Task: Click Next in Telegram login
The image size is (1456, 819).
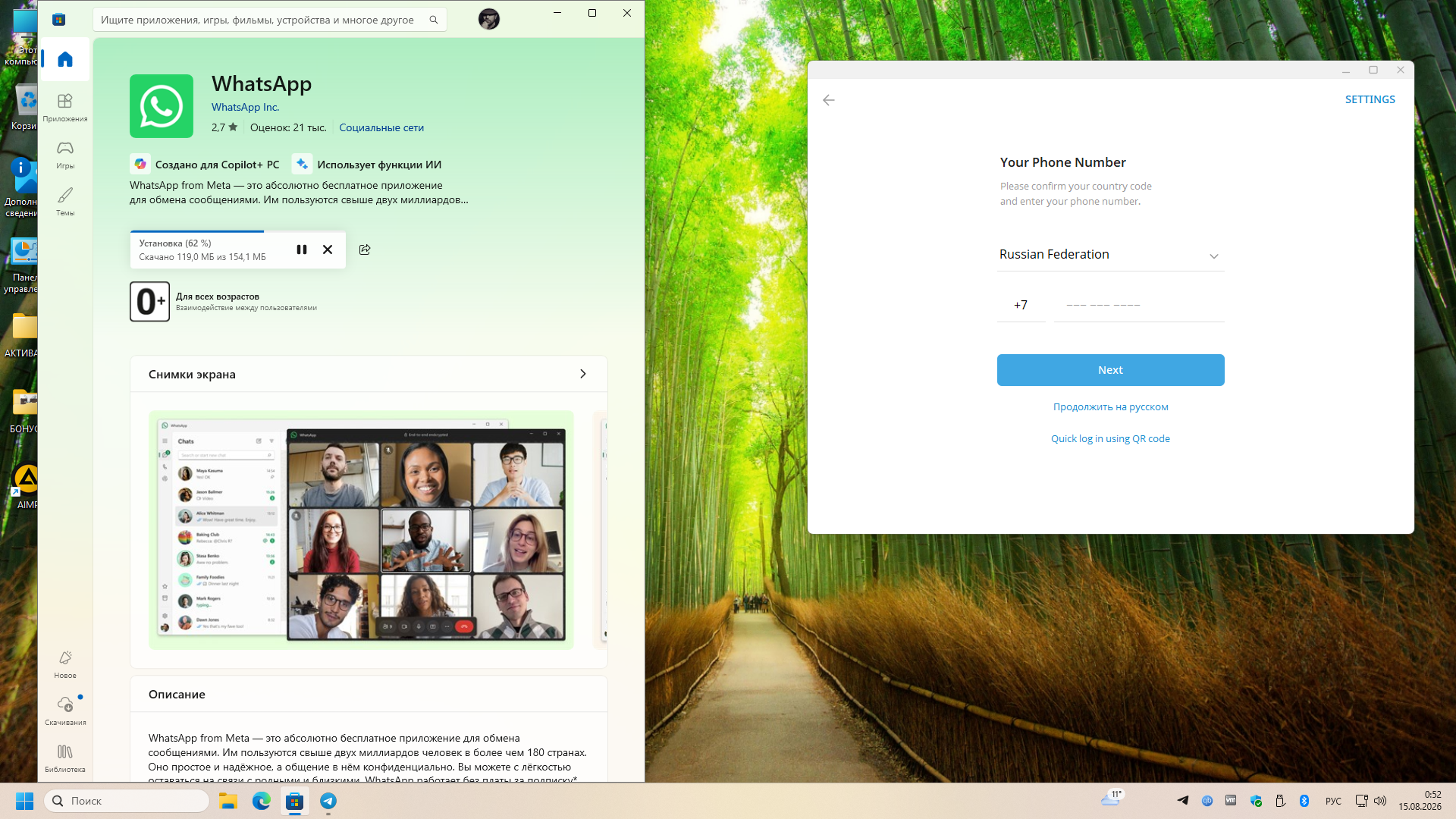Action: click(x=1110, y=370)
